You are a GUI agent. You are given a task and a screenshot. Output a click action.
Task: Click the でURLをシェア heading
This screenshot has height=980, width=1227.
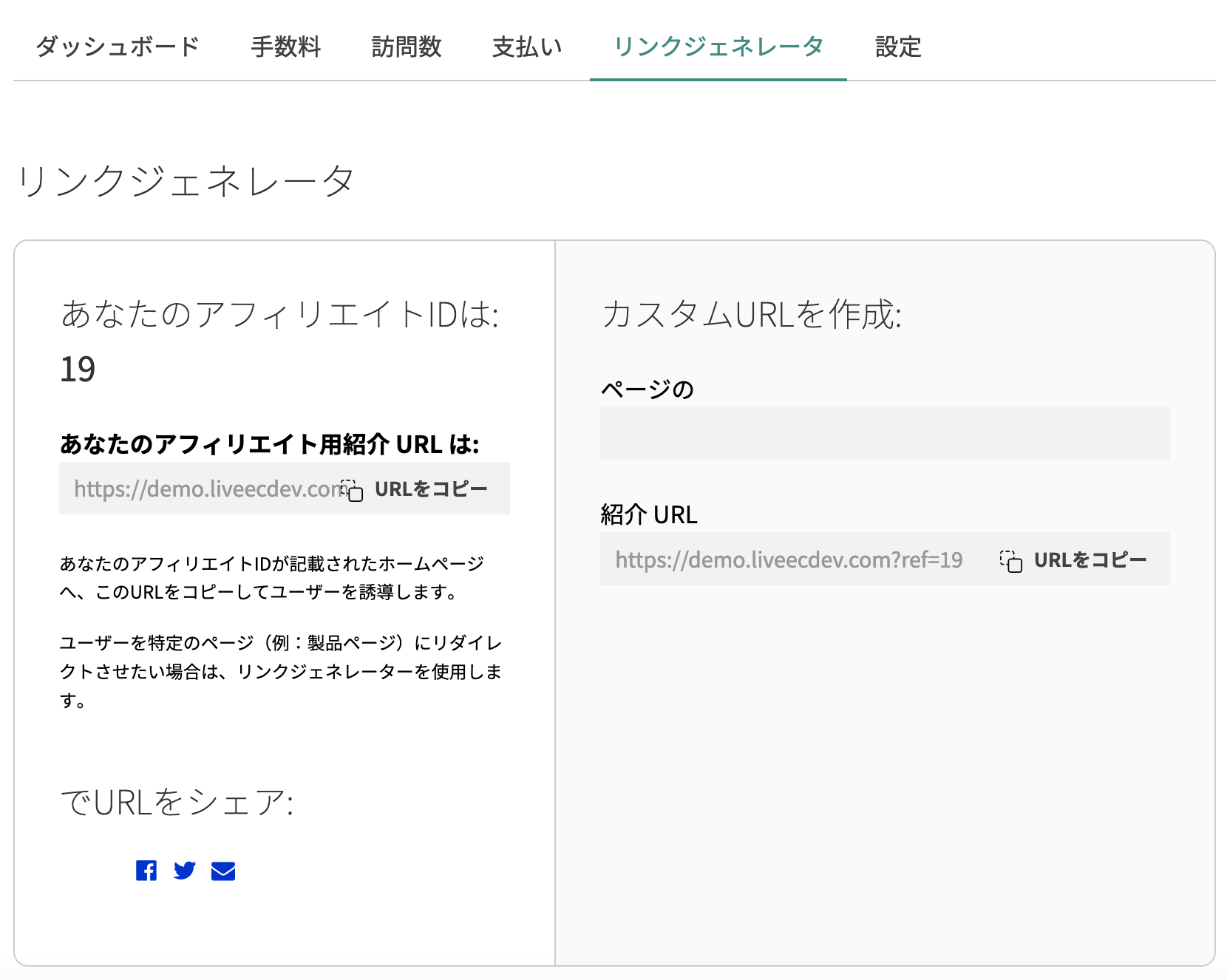tap(177, 803)
